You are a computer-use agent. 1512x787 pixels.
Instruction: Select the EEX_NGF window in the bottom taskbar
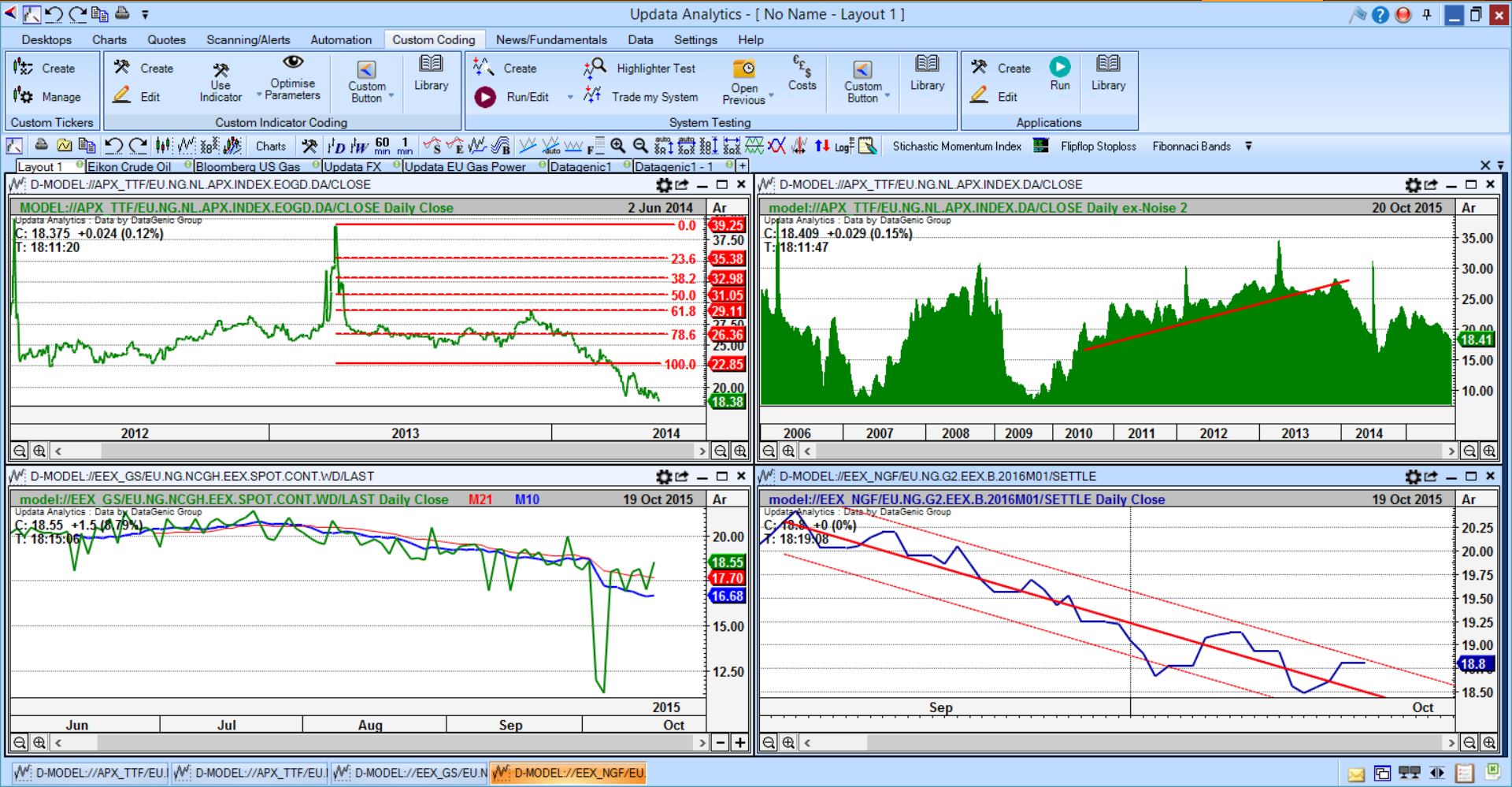(x=568, y=773)
